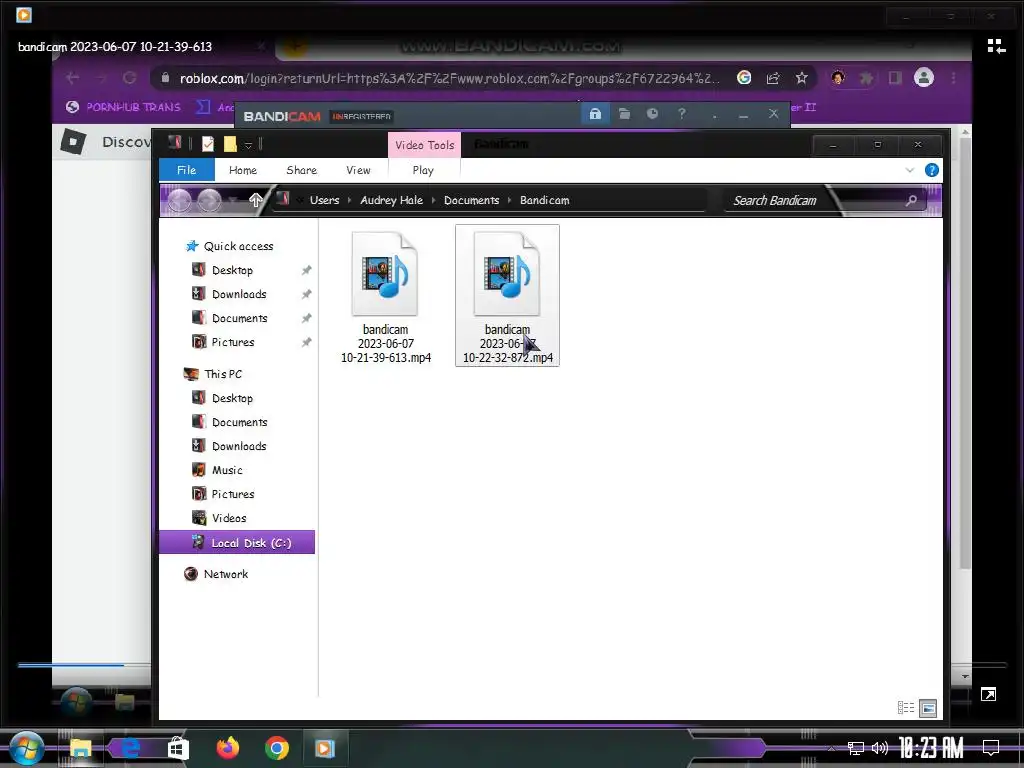Click Audrey Hale in breadcrumb path
The width and height of the screenshot is (1024, 768).
(x=392, y=200)
